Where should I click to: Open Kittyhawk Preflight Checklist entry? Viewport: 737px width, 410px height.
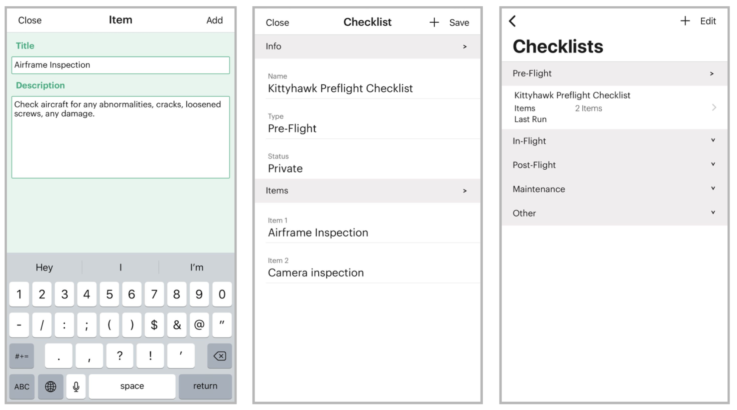[614, 107]
